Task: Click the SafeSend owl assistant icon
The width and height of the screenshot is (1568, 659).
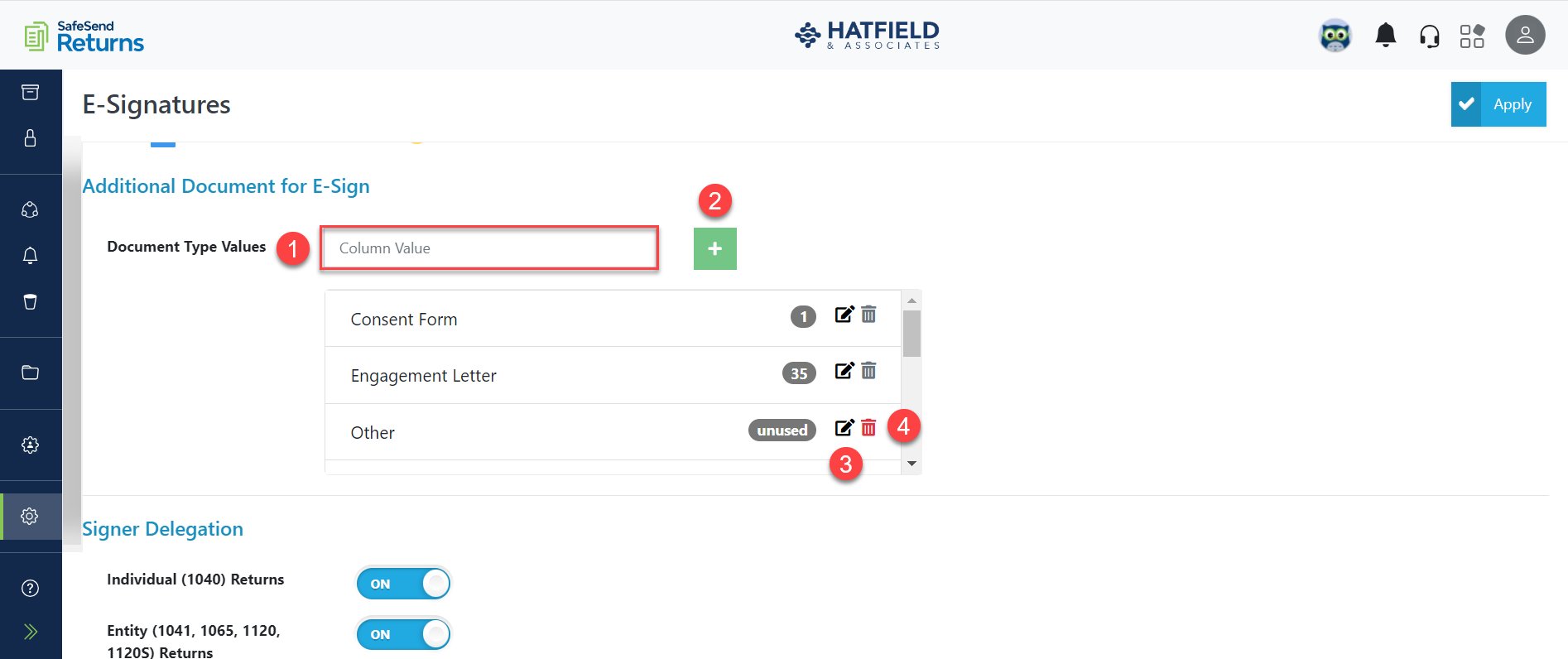Action: (1335, 35)
